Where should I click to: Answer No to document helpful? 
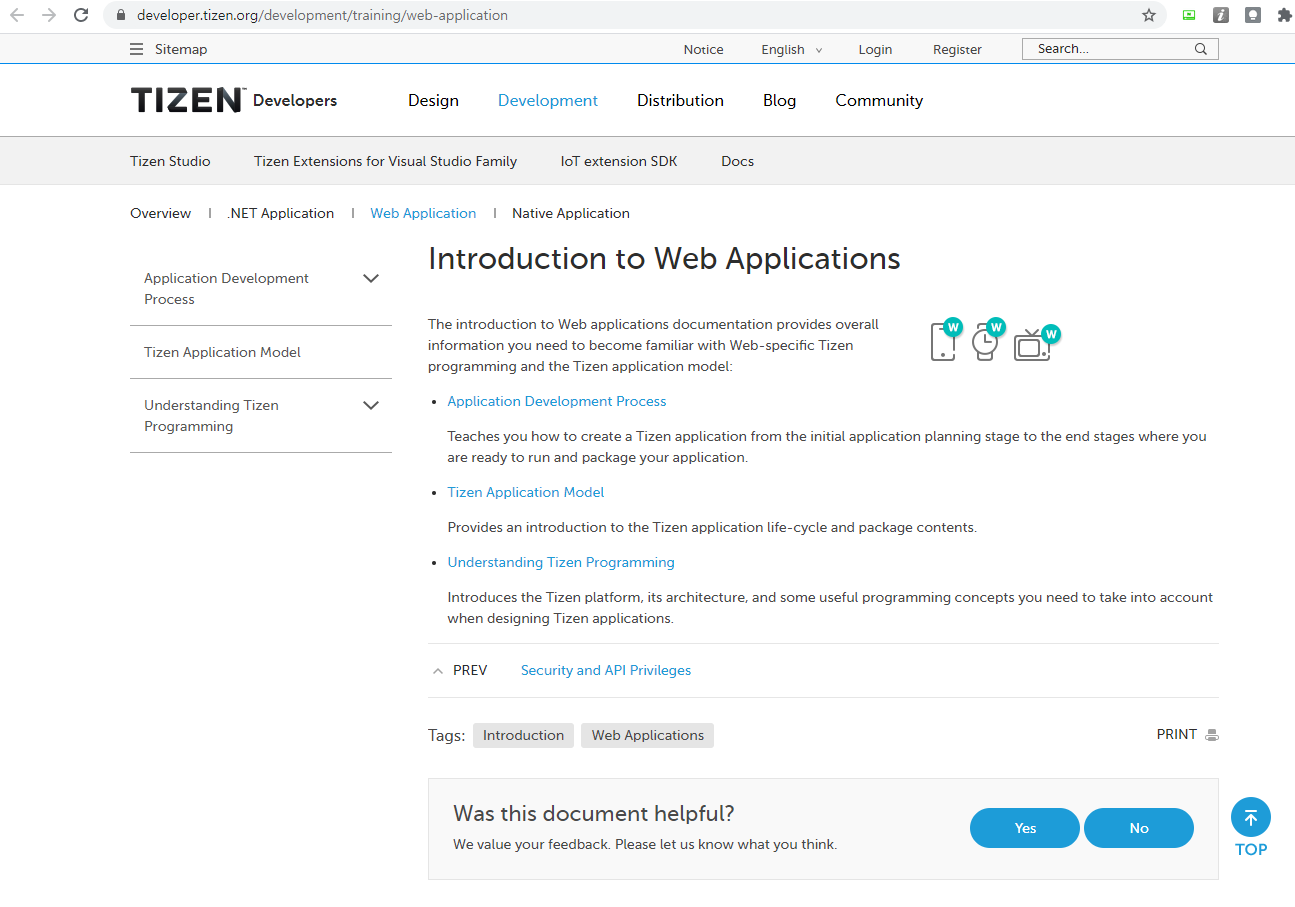[x=1139, y=828]
